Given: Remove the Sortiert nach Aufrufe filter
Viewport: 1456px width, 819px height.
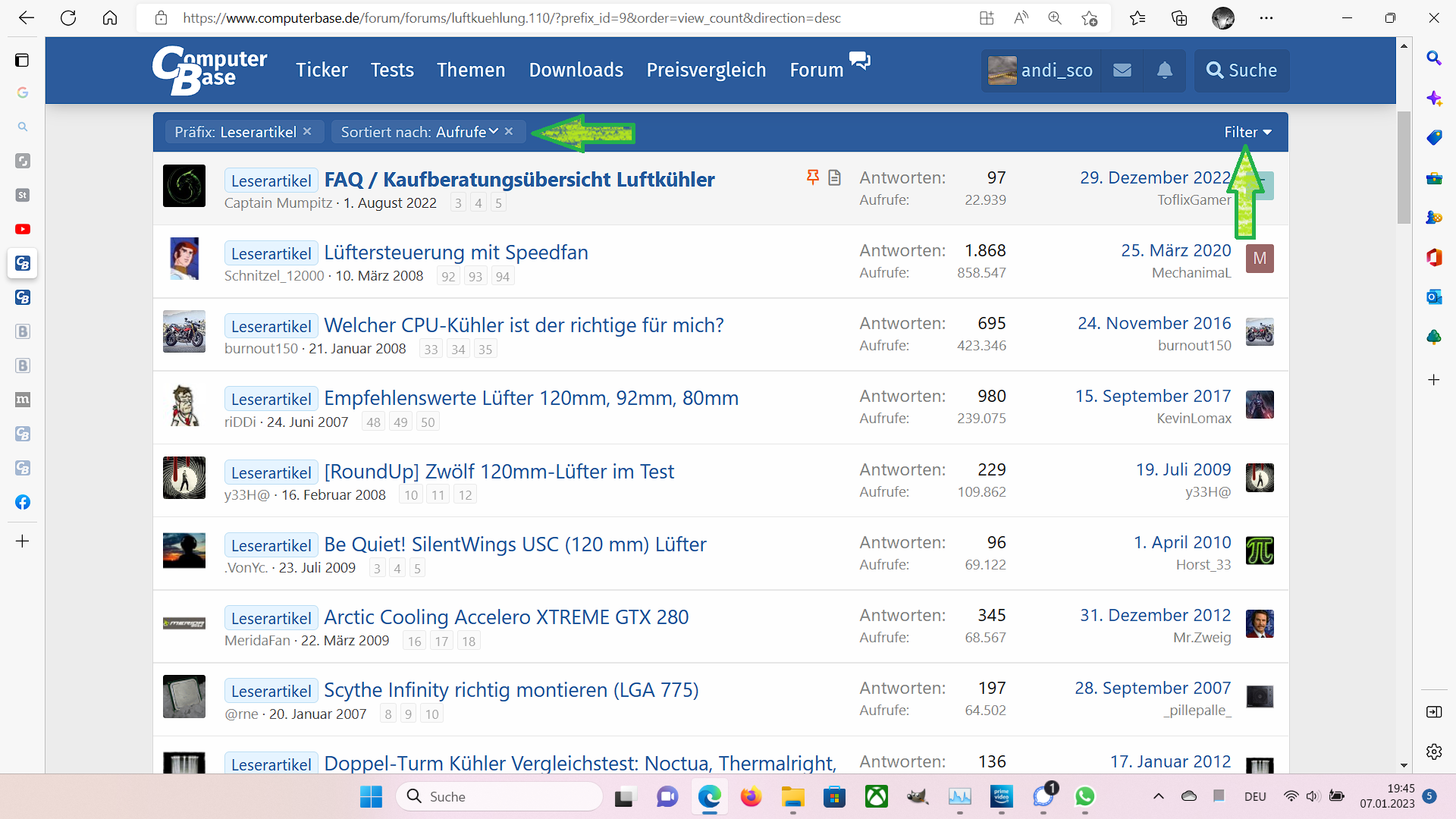Looking at the screenshot, I should tap(509, 131).
